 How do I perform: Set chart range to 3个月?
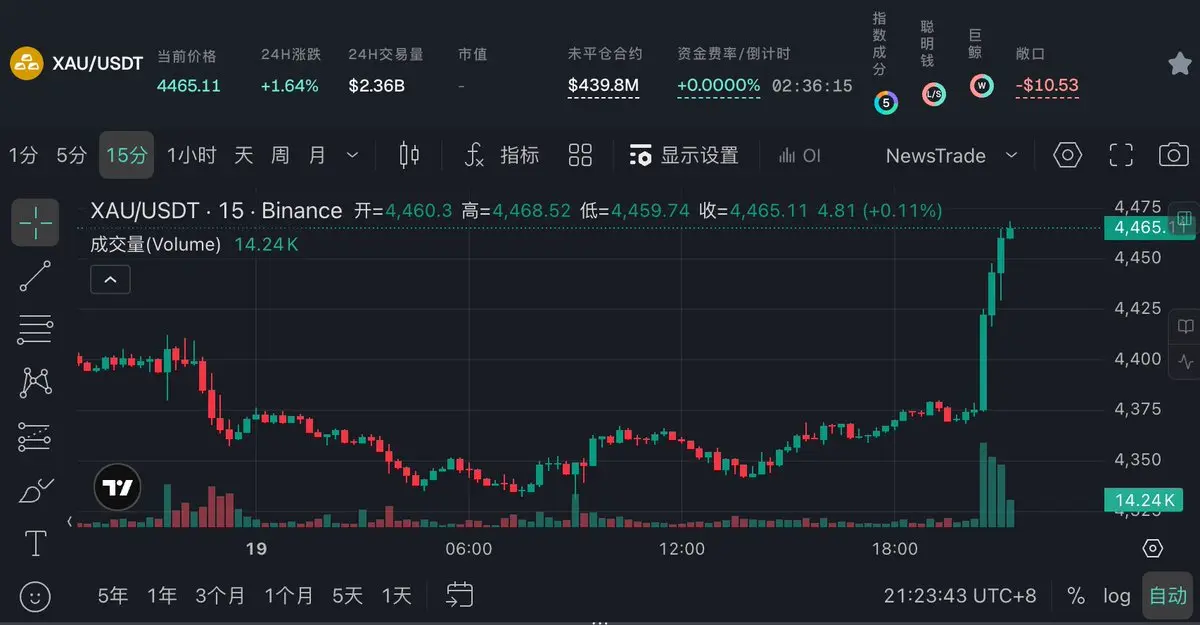[x=220, y=596]
